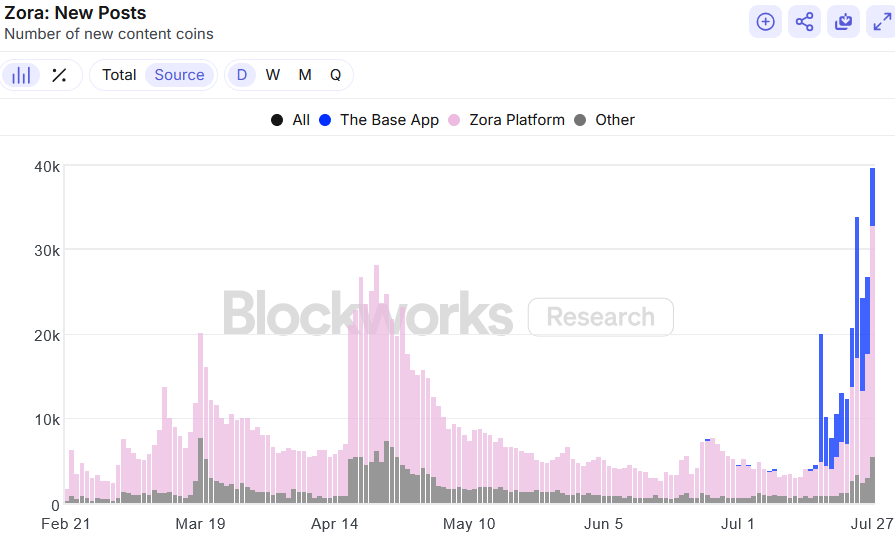
Task: Expand chart to fullscreen
Action: pos(882,22)
